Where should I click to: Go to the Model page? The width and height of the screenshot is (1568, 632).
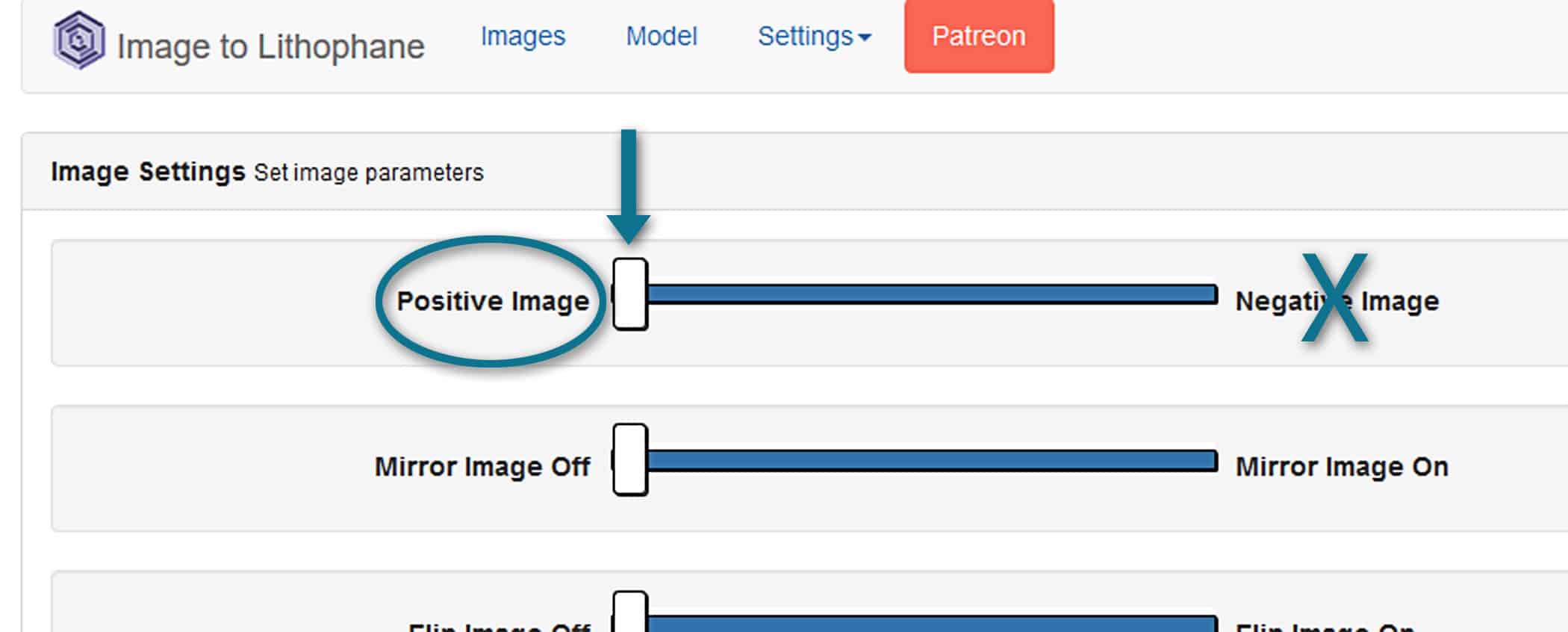[x=662, y=36]
